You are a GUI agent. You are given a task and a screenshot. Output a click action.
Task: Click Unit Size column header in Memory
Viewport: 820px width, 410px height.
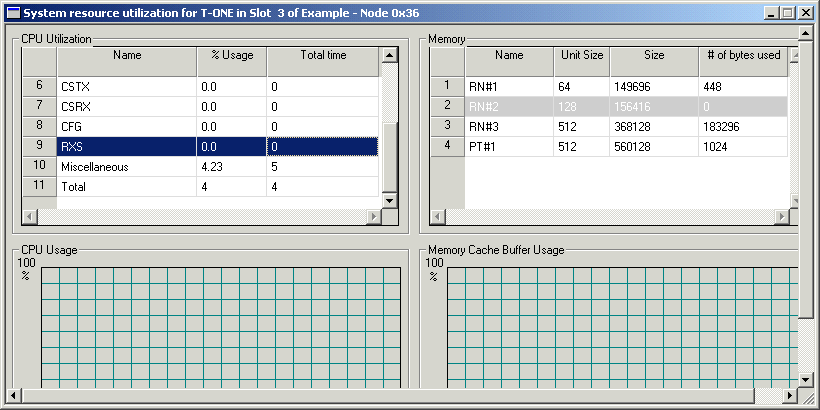click(581, 56)
